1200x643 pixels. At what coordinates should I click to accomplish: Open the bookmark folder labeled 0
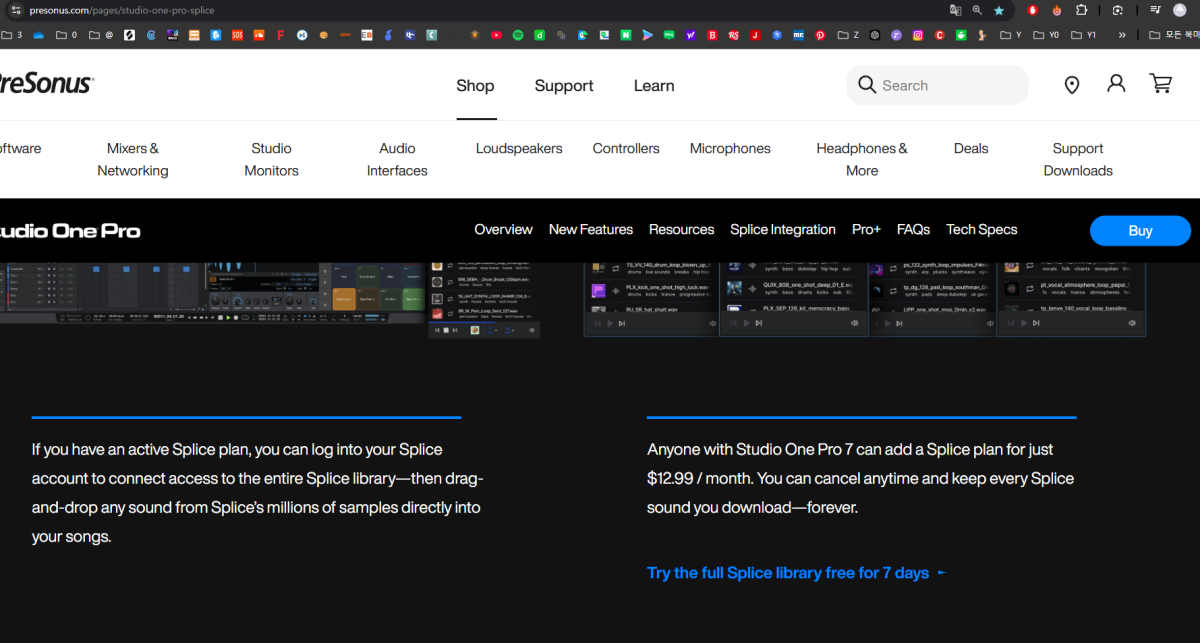click(66, 35)
